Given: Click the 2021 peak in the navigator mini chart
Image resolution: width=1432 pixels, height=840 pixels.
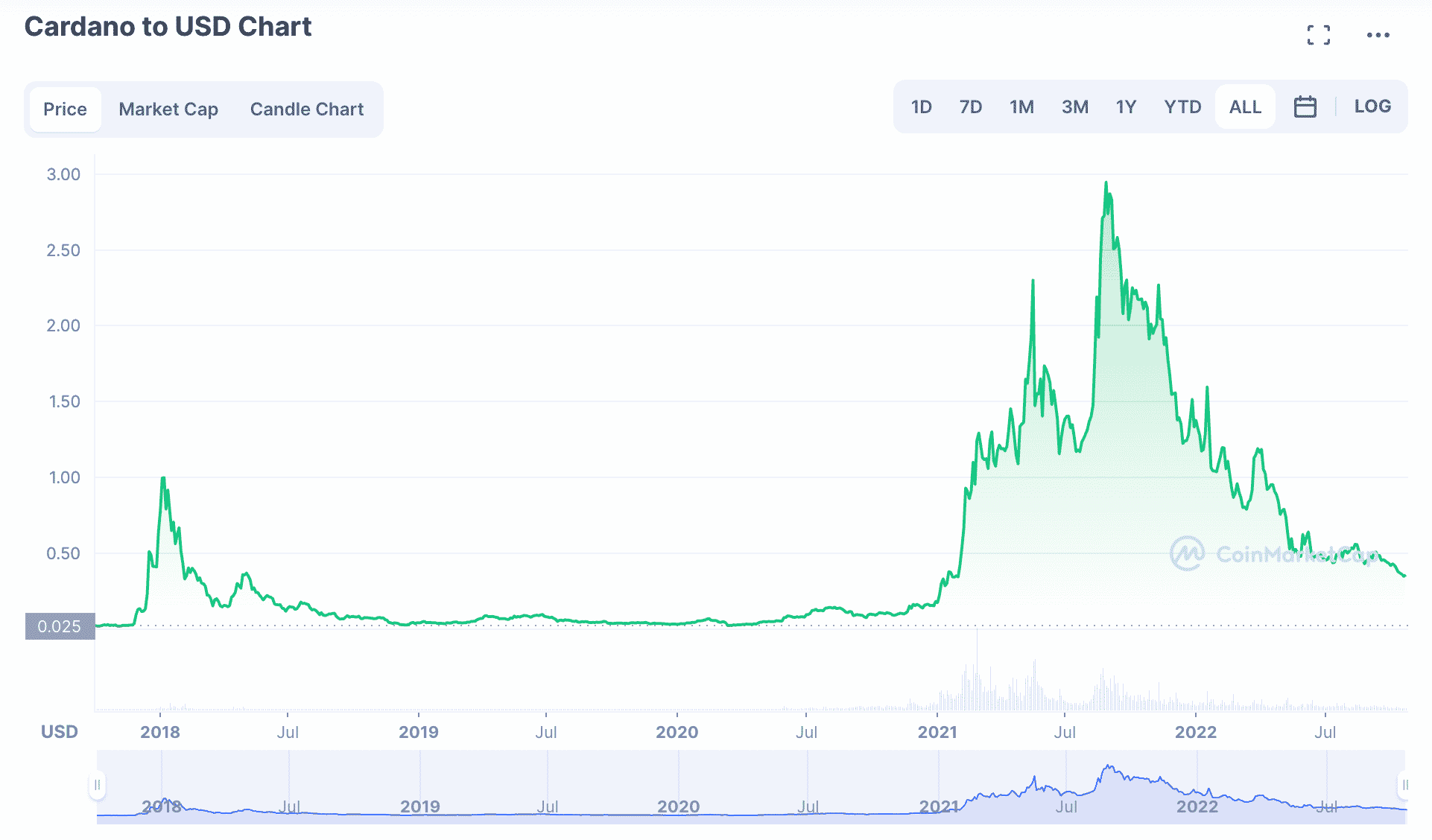Looking at the screenshot, I should pyautogui.click(x=1109, y=767).
